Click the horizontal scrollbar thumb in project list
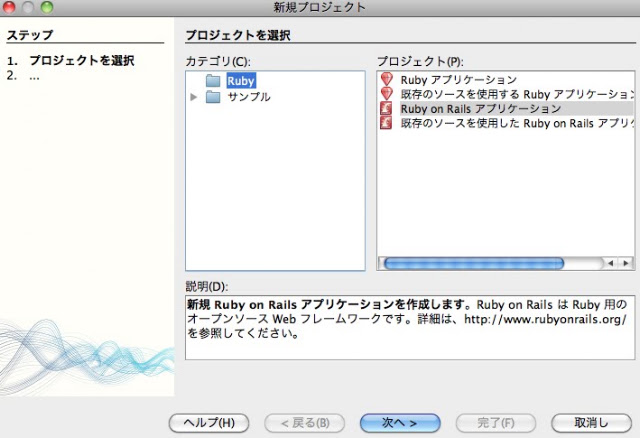The image size is (640, 438). [x=473, y=263]
